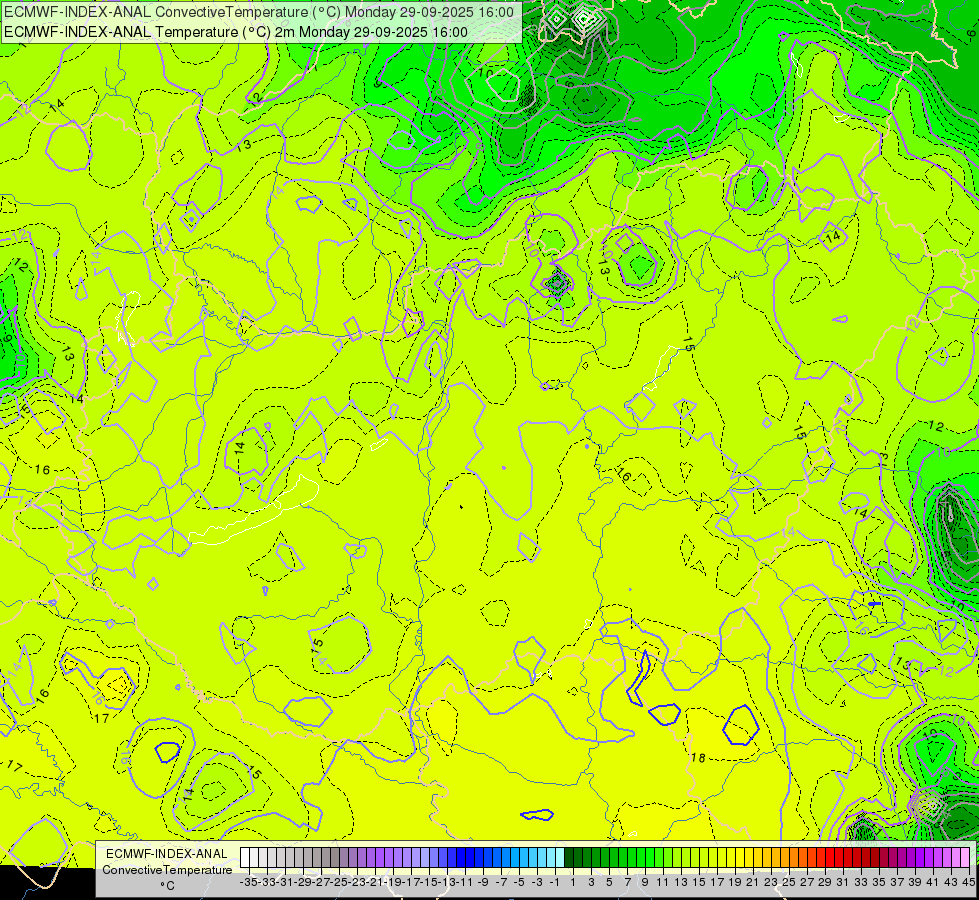Image resolution: width=979 pixels, height=900 pixels.
Task: Click the 27 legend scale value
Action: click(807, 883)
